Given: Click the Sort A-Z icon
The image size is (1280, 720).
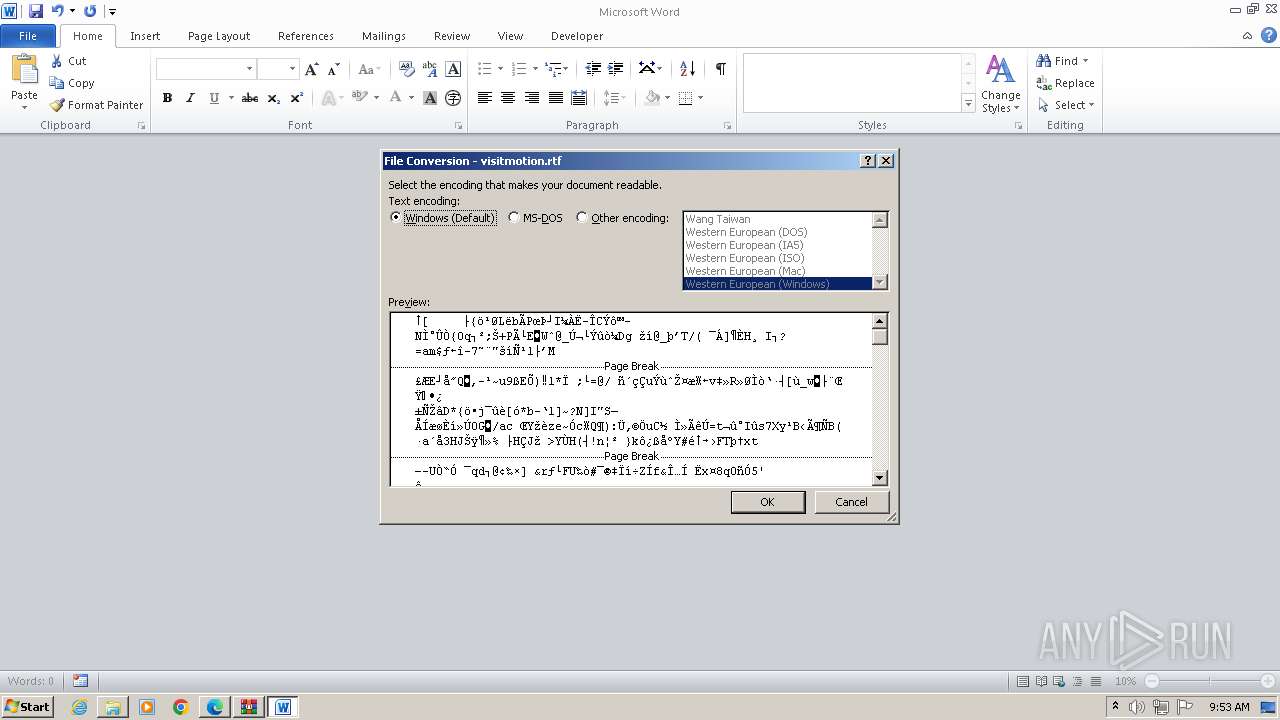Looking at the screenshot, I should point(687,69).
